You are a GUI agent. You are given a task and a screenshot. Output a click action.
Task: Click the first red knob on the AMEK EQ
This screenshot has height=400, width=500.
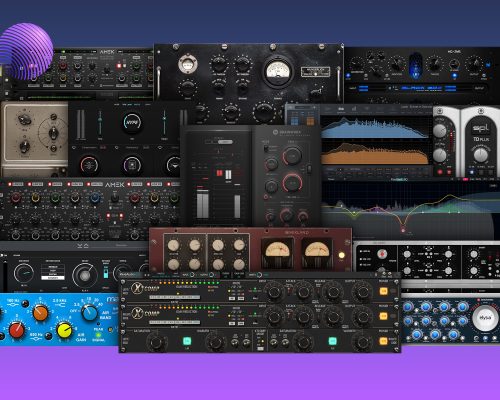[15, 198]
